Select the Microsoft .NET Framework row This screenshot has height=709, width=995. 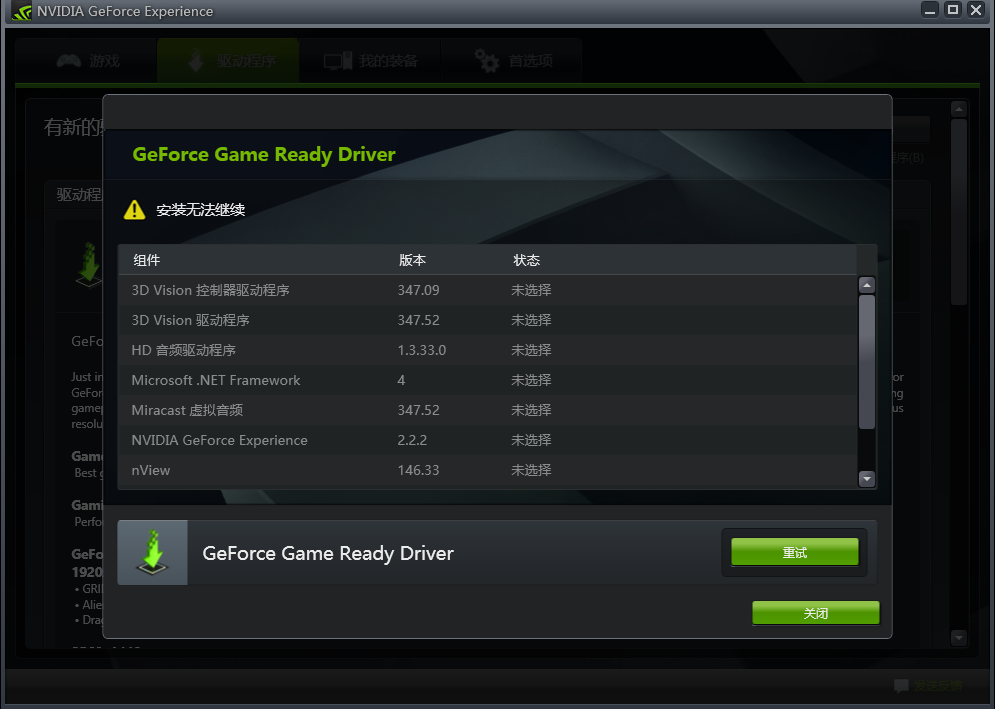click(487, 380)
